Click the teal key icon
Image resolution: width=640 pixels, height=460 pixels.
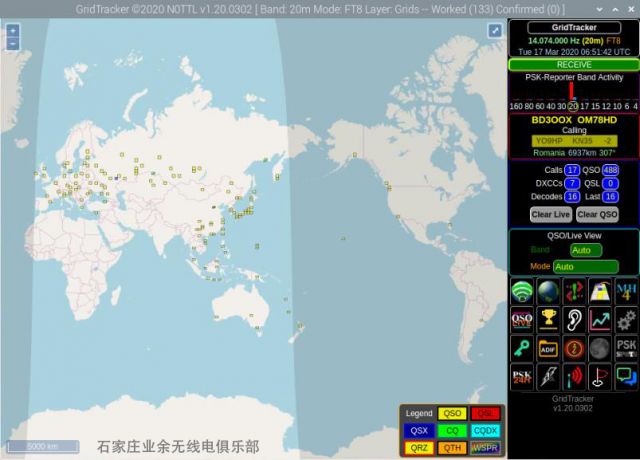coord(522,349)
